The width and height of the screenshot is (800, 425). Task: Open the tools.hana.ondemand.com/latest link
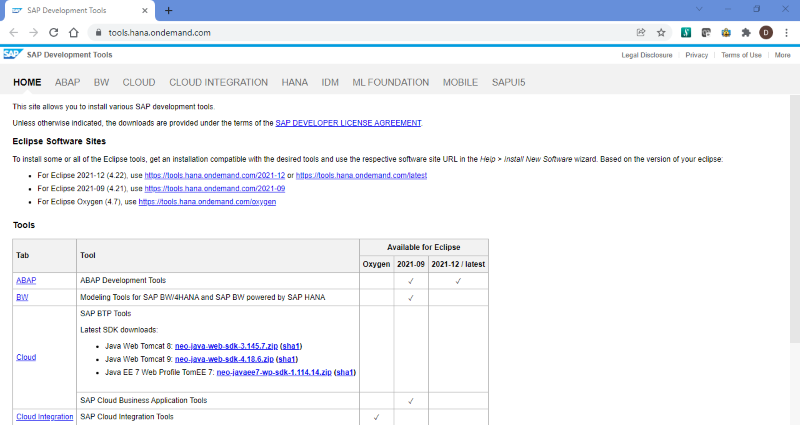pos(361,175)
